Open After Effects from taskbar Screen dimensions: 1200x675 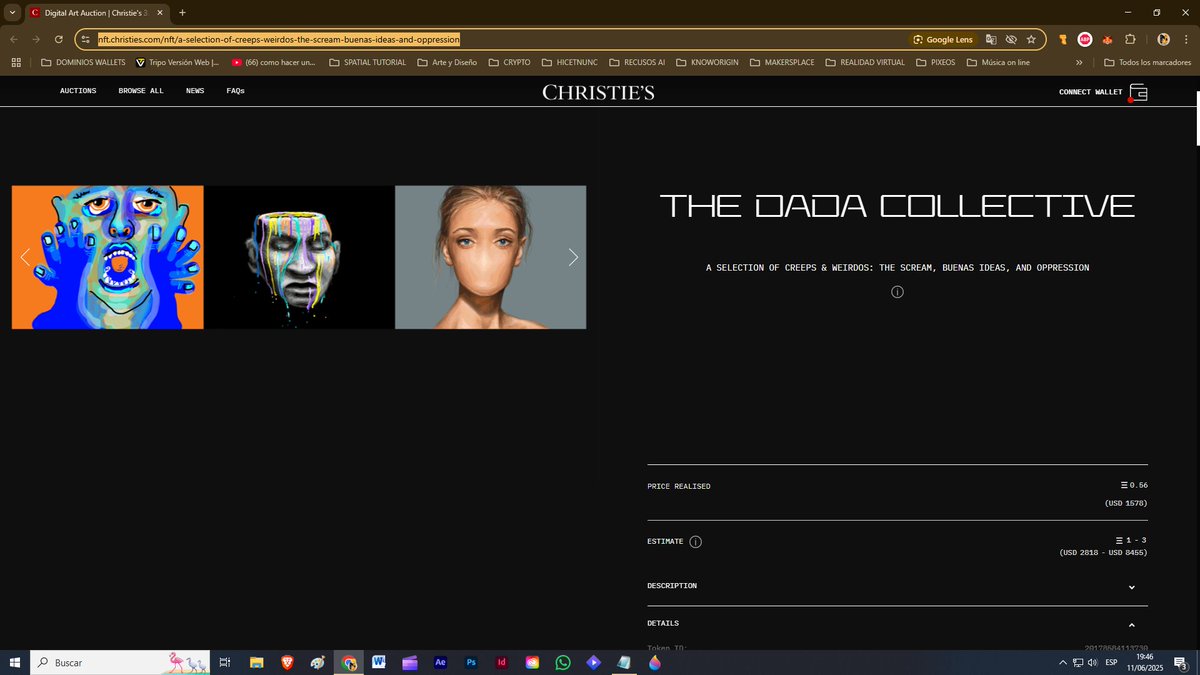pyautogui.click(x=440, y=662)
